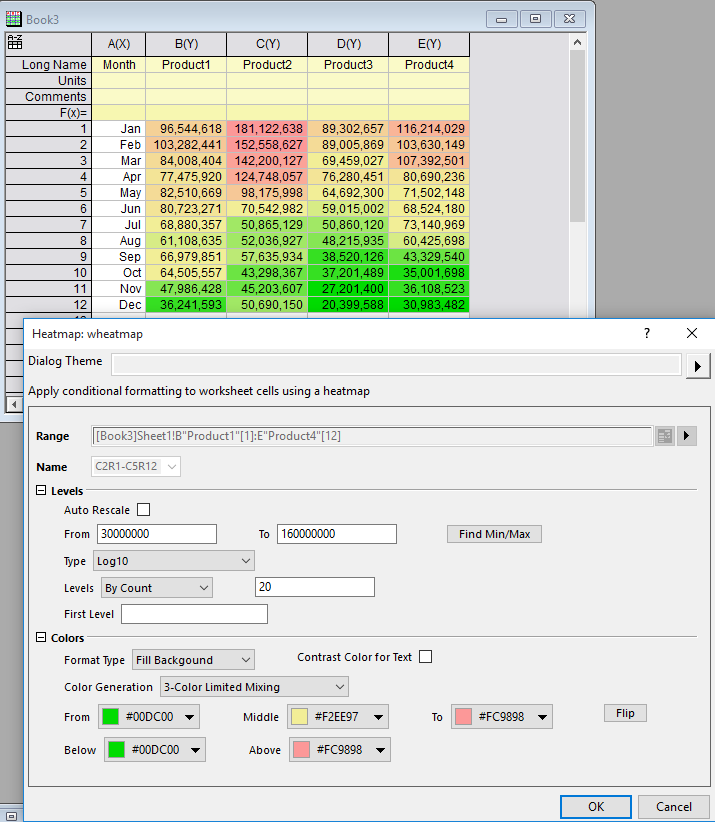Viewport: 715px width, 822px height.
Task: Enable Contrast Color for Text checkbox
Action: coord(426,657)
